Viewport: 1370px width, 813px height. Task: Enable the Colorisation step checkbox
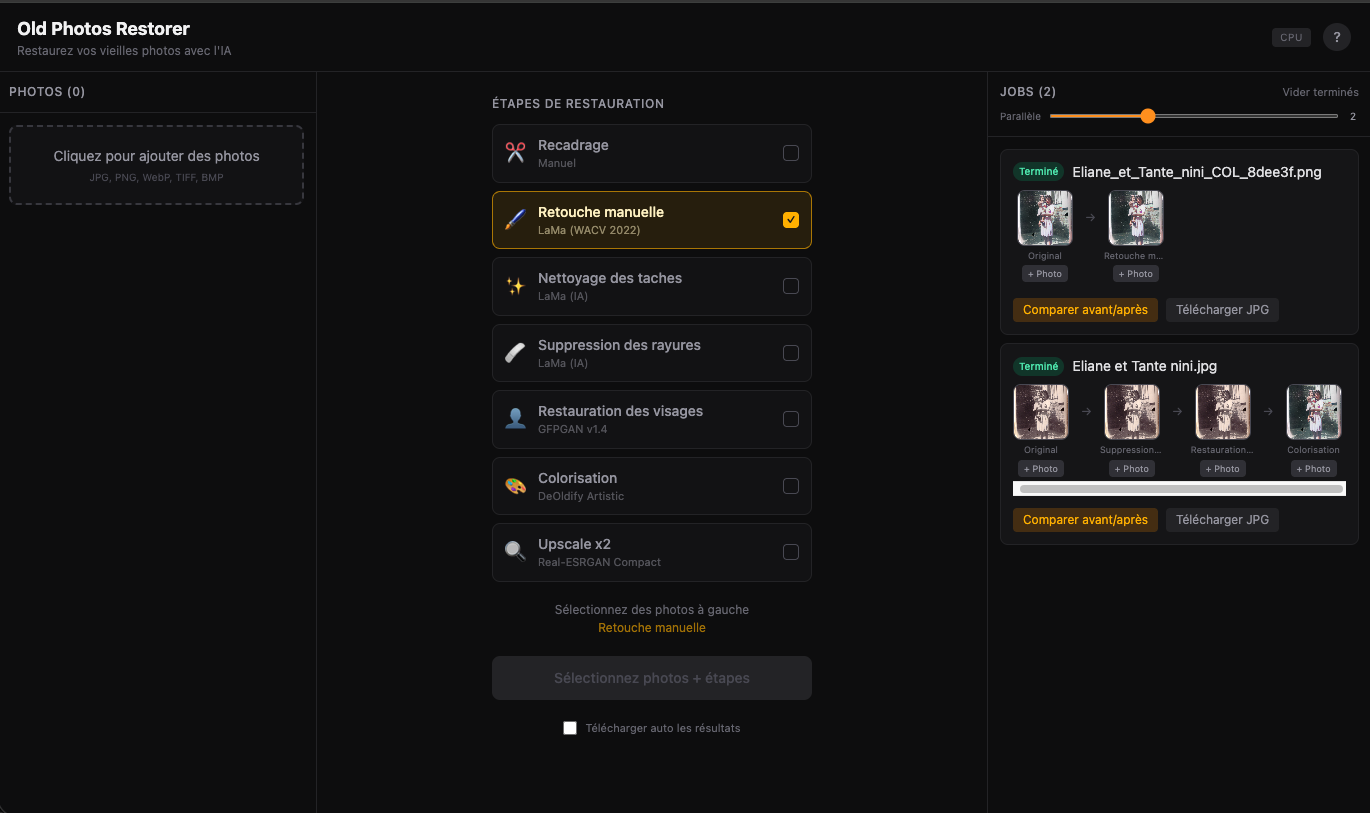[x=790, y=486]
